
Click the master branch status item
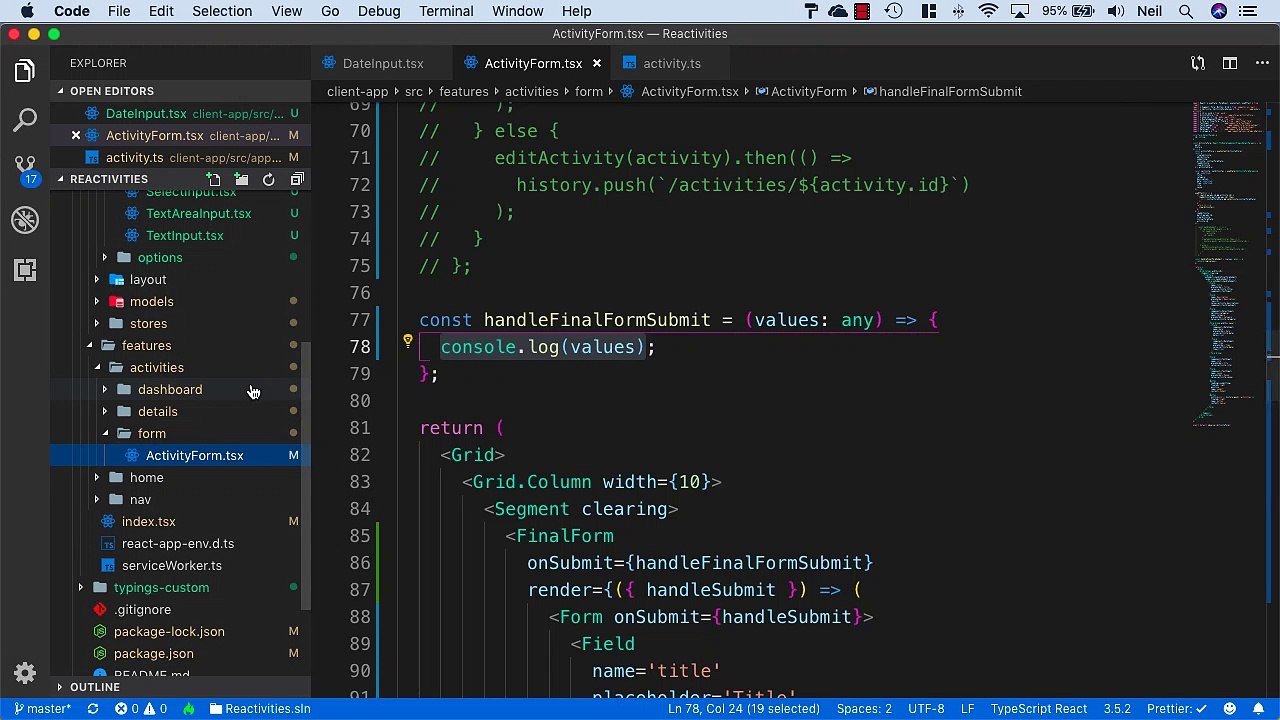(42, 709)
